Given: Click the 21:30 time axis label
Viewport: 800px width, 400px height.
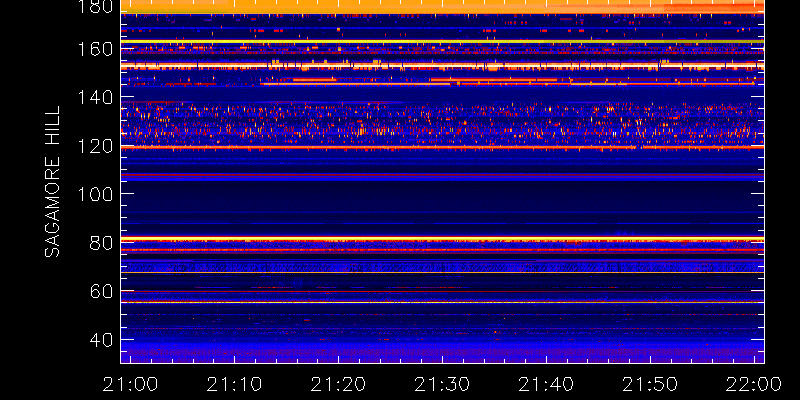Looking at the screenshot, I should point(443,384).
